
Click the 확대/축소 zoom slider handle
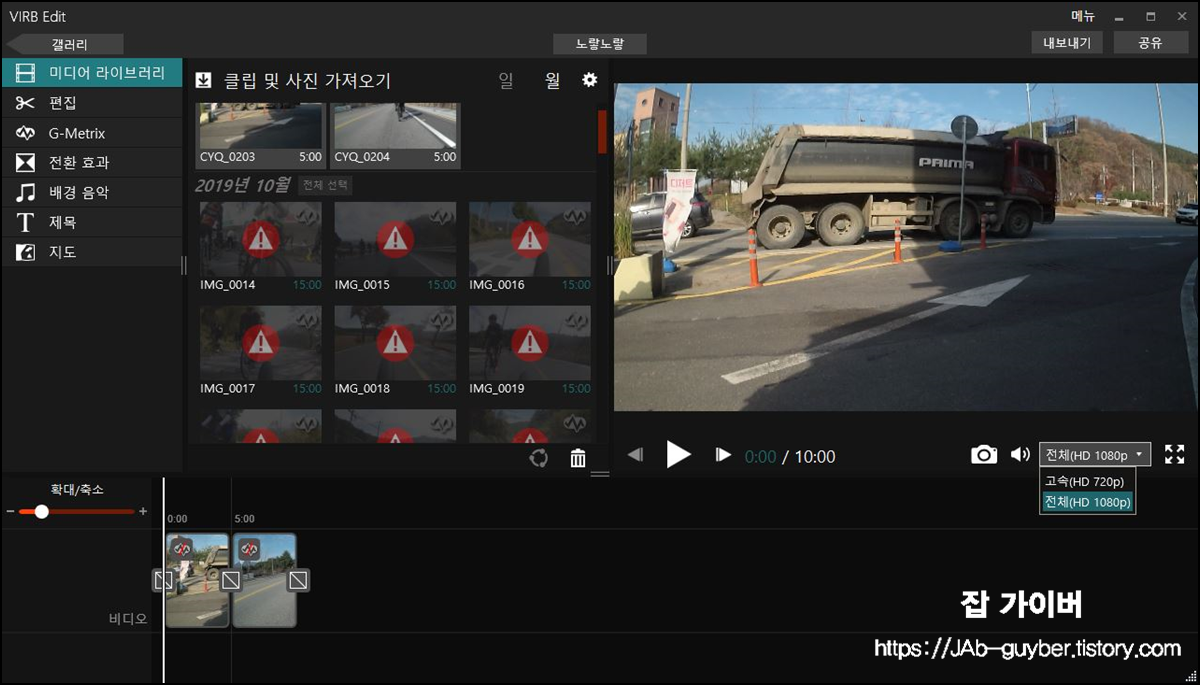pyautogui.click(x=41, y=511)
